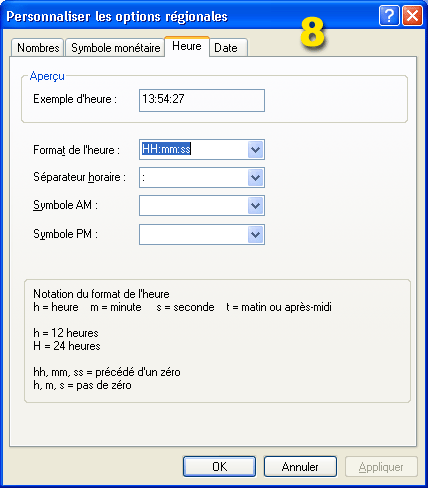Click the Appliquer button
The width and height of the screenshot is (428, 488).
click(x=381, y=467)
